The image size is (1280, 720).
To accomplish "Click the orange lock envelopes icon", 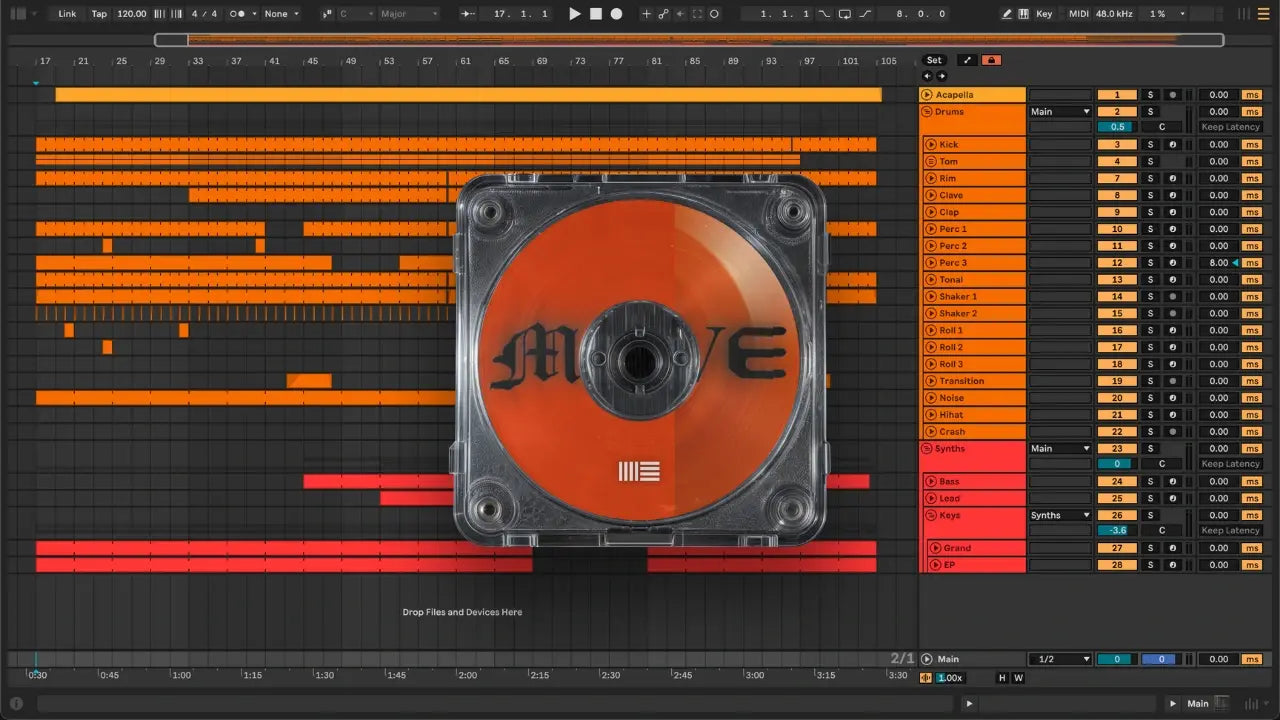I will [991, 60].
